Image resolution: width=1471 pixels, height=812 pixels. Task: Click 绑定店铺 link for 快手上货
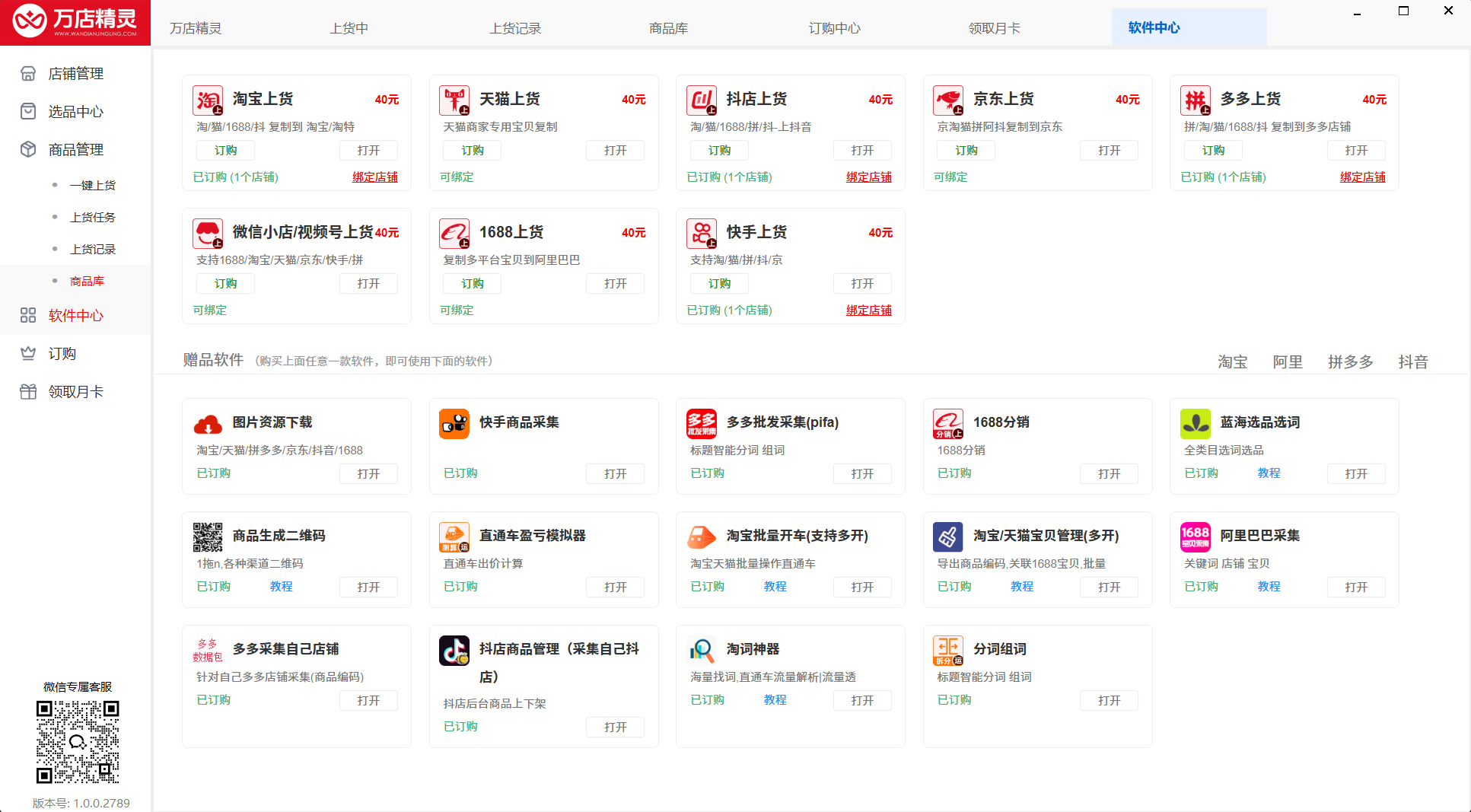(x=868, y=310)
